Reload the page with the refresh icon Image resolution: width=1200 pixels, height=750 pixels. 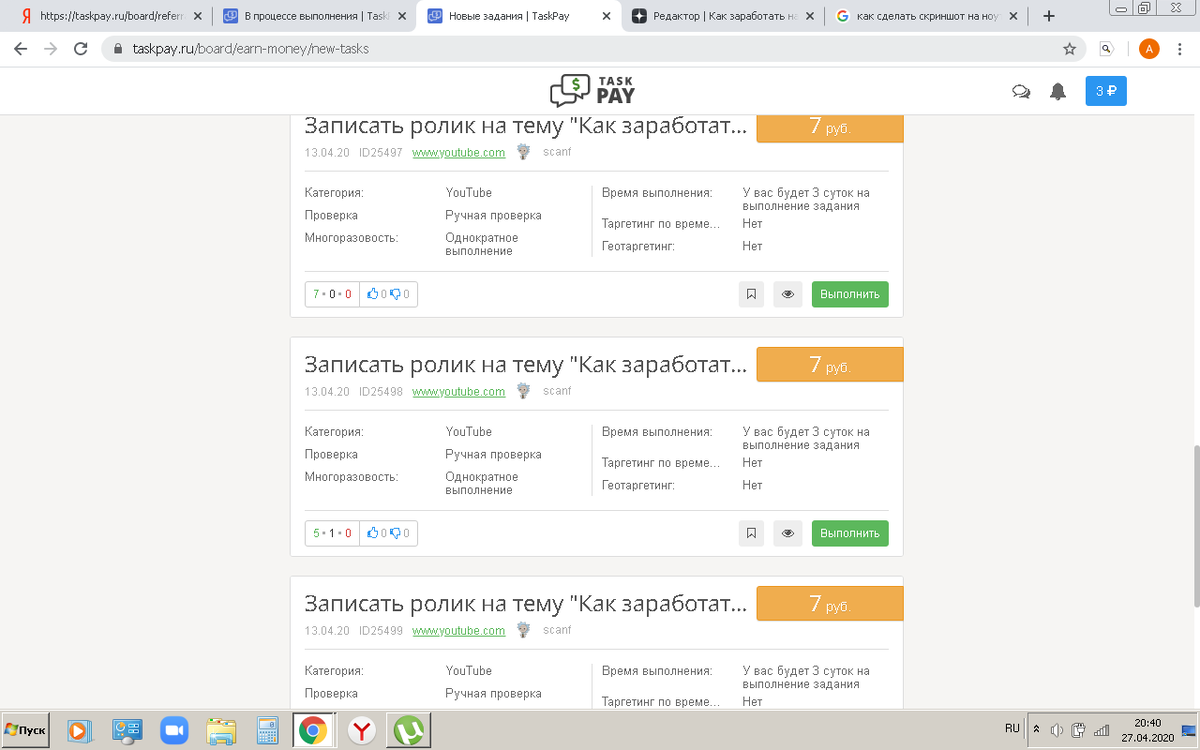[81, 48]
